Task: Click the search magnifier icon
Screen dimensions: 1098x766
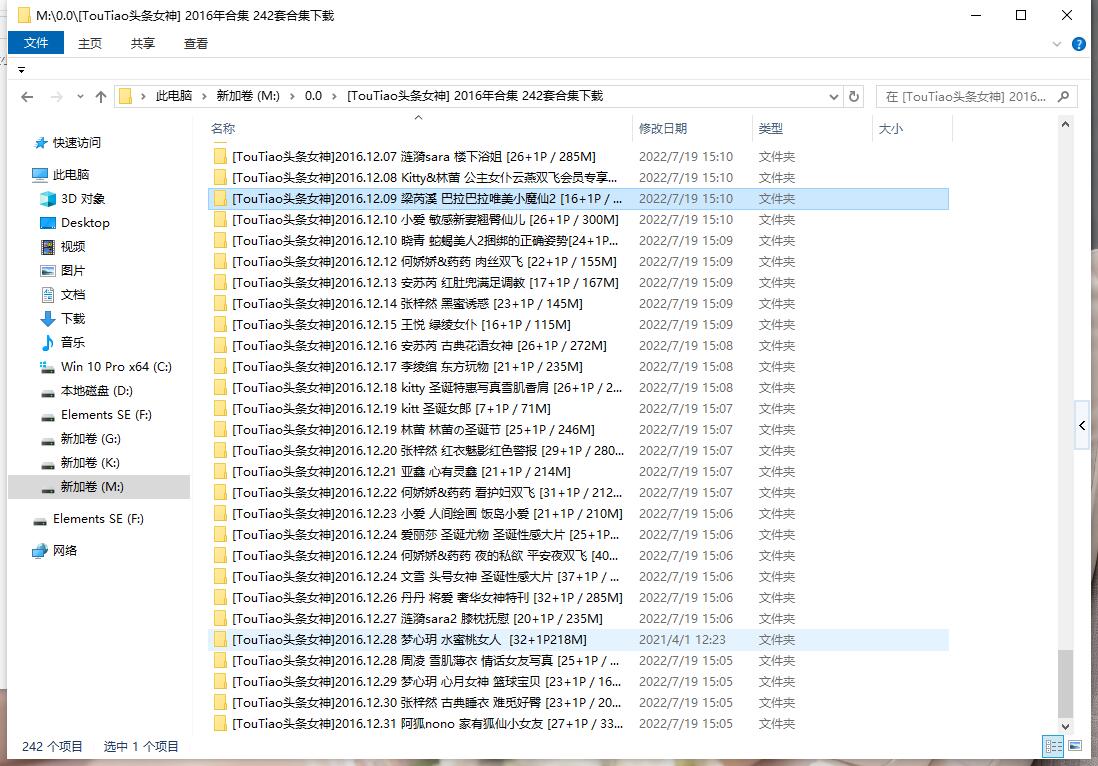Action: (x=1064, y=96)
